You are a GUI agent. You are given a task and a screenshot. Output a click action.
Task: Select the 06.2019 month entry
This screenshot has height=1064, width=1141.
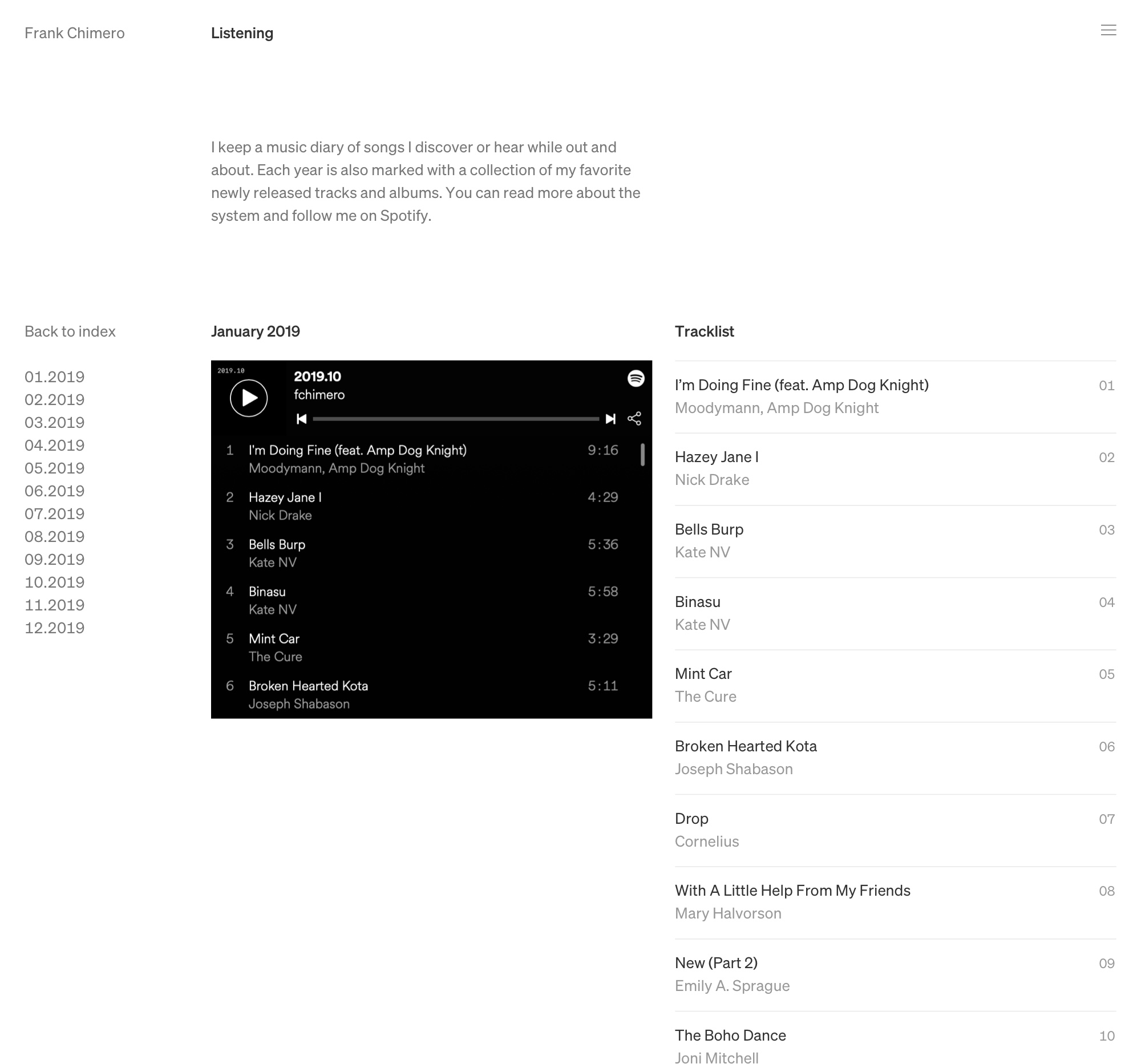click(55, 491)
